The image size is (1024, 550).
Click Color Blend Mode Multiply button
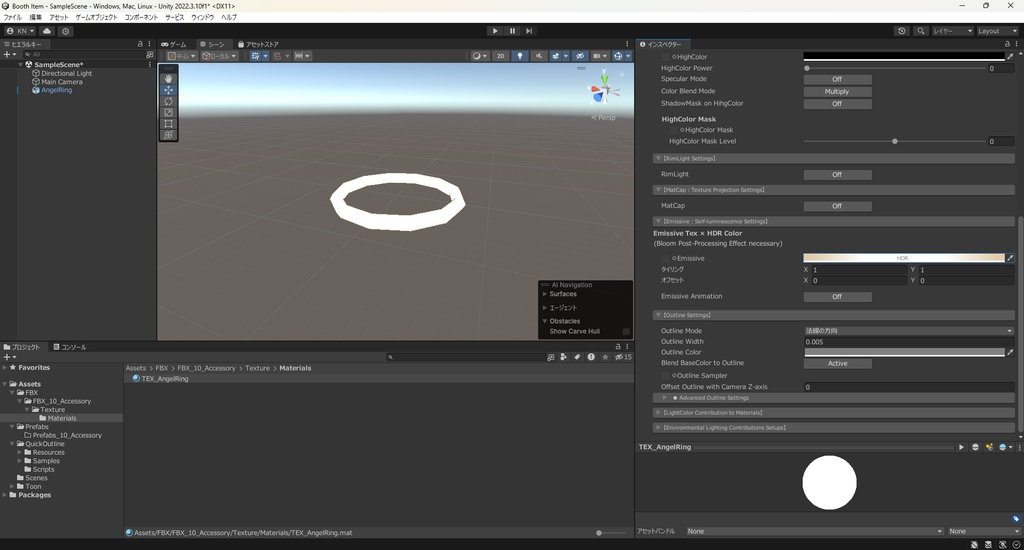tap(837, 91)
